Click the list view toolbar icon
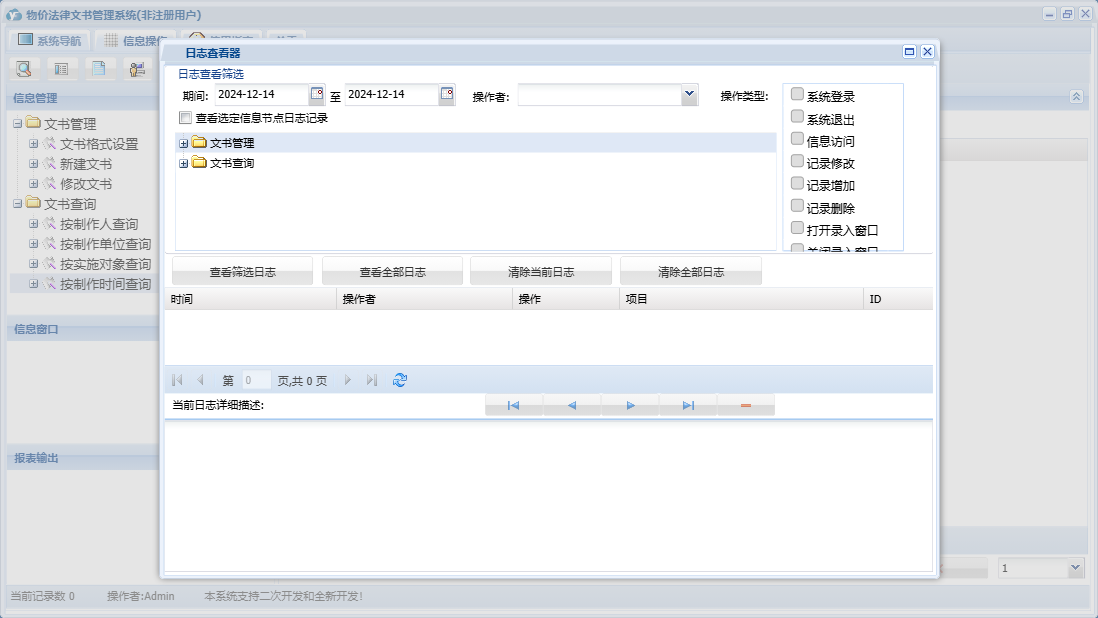 point(62,69)
